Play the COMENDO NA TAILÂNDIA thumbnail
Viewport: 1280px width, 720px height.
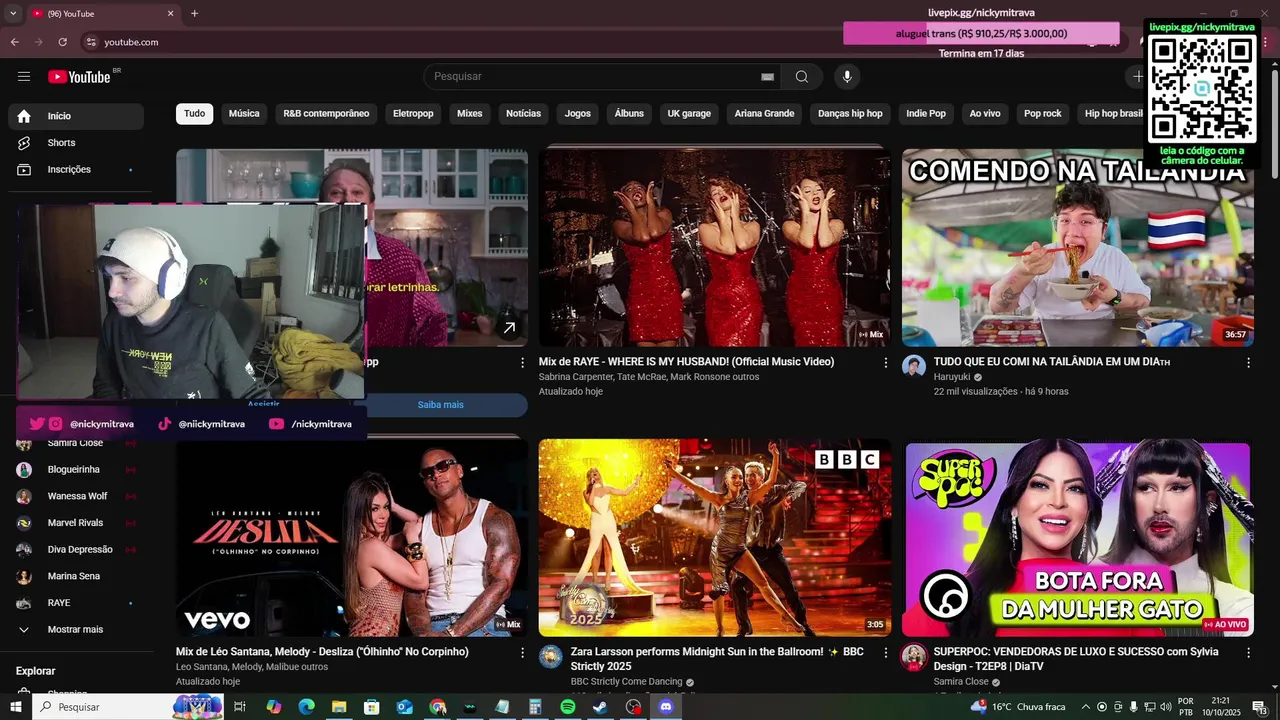click(1078, 248)
